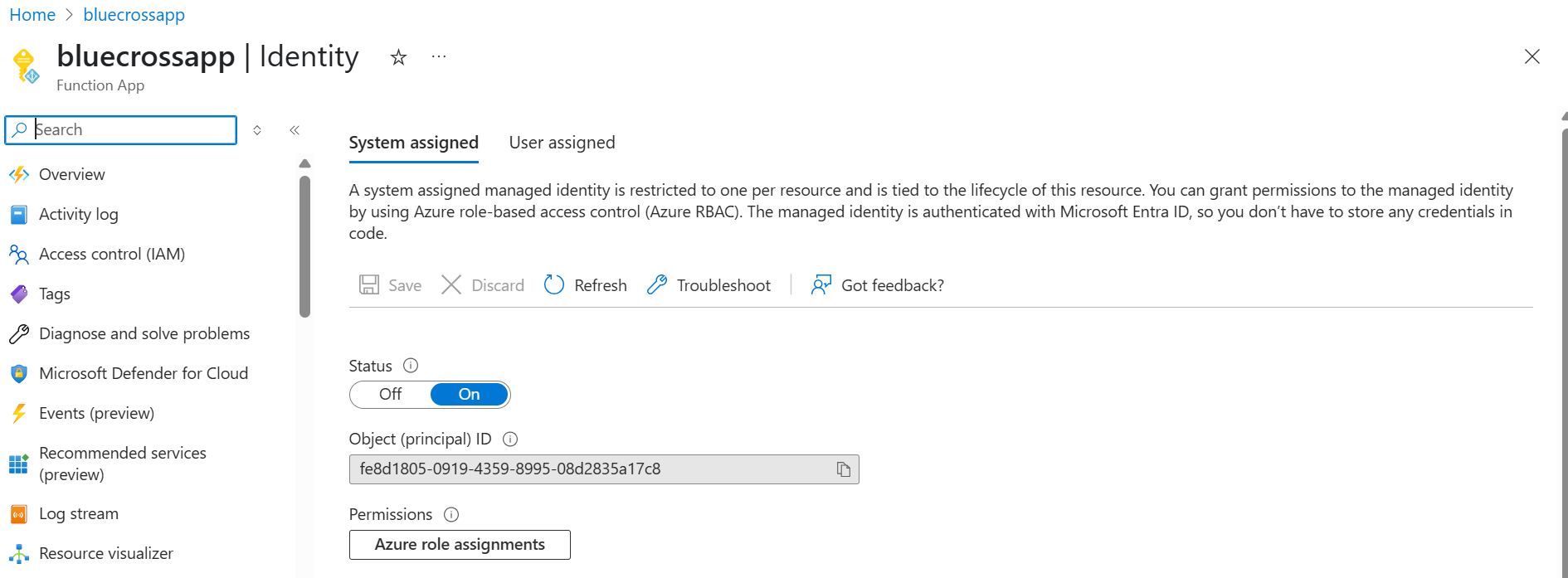This screenshot has height=578, width=1568.
Task: Open the more options ellipsis in the header
Action: pyautogui.click(x=439, y=57)
